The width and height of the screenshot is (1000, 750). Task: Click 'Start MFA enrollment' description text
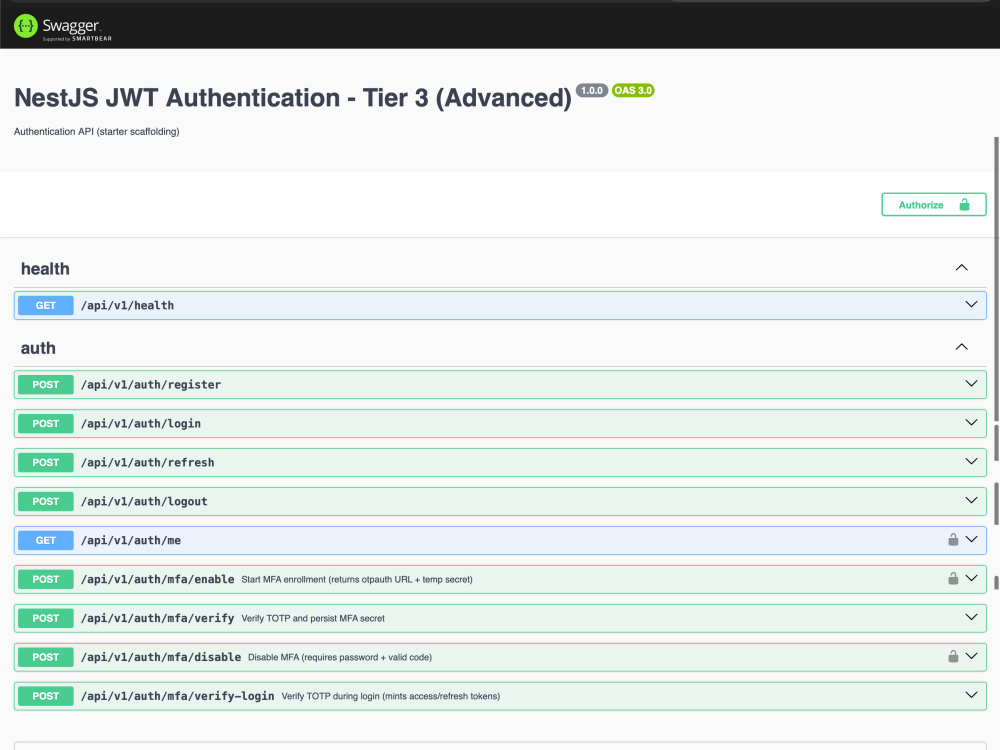[357, 579]
